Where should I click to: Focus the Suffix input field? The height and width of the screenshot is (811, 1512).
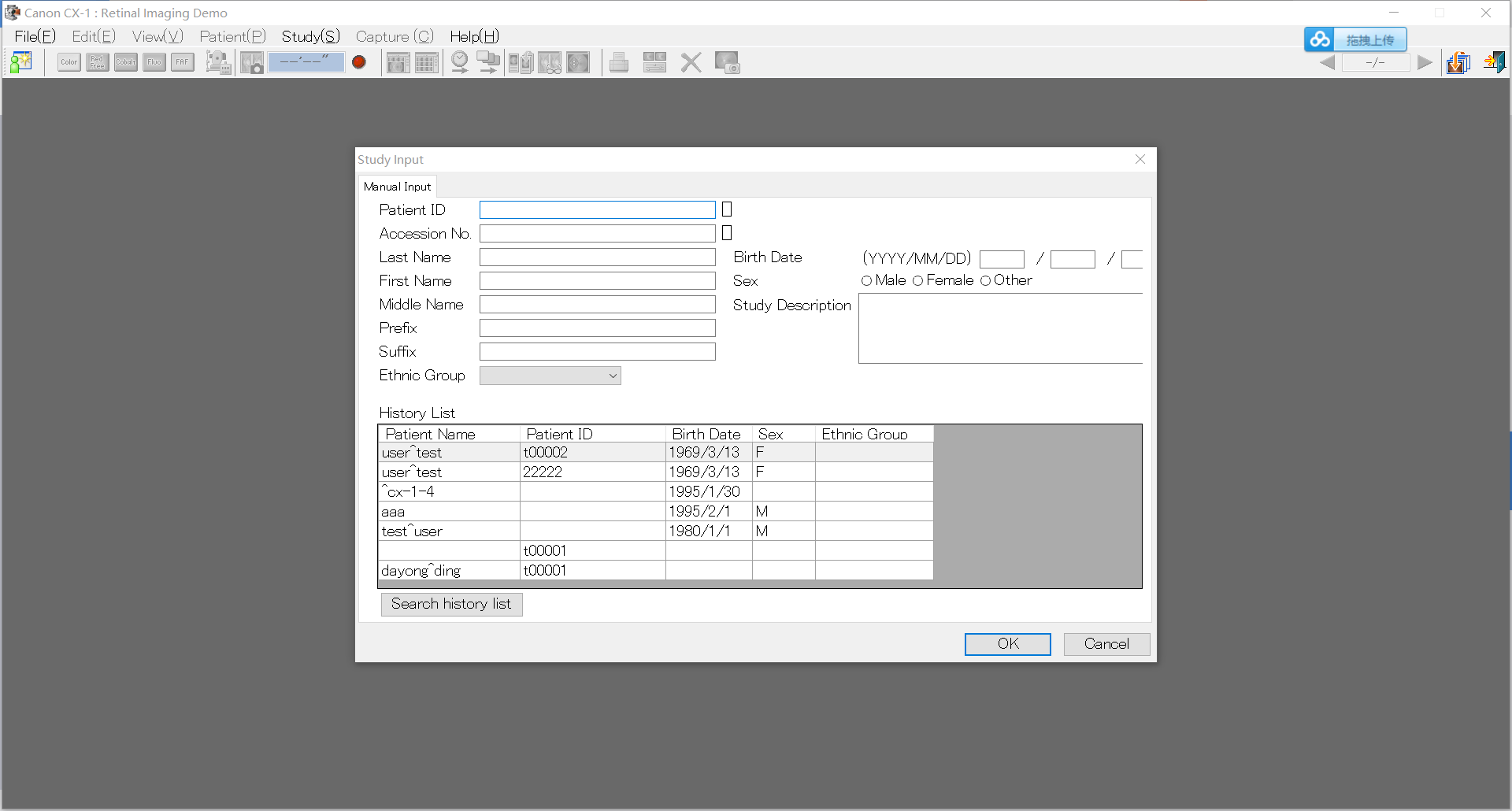(598, 352)
